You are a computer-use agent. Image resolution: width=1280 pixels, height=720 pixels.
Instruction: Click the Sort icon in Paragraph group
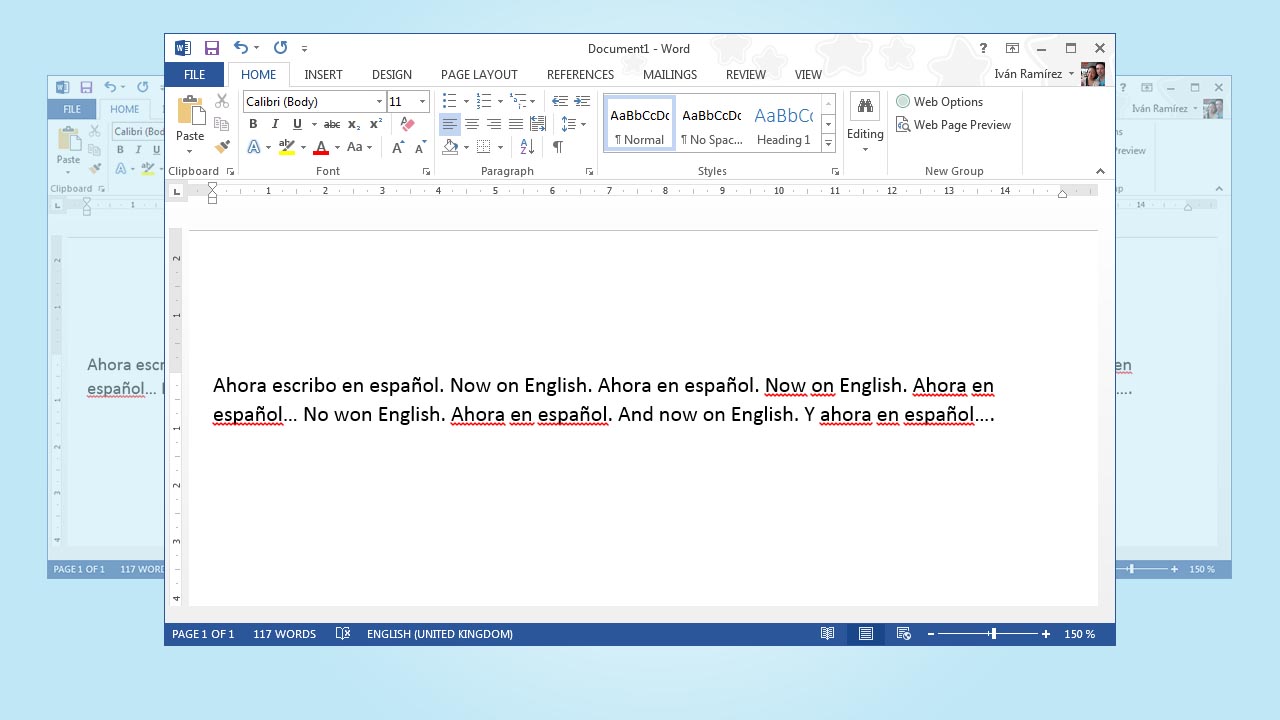click(527, 147)
